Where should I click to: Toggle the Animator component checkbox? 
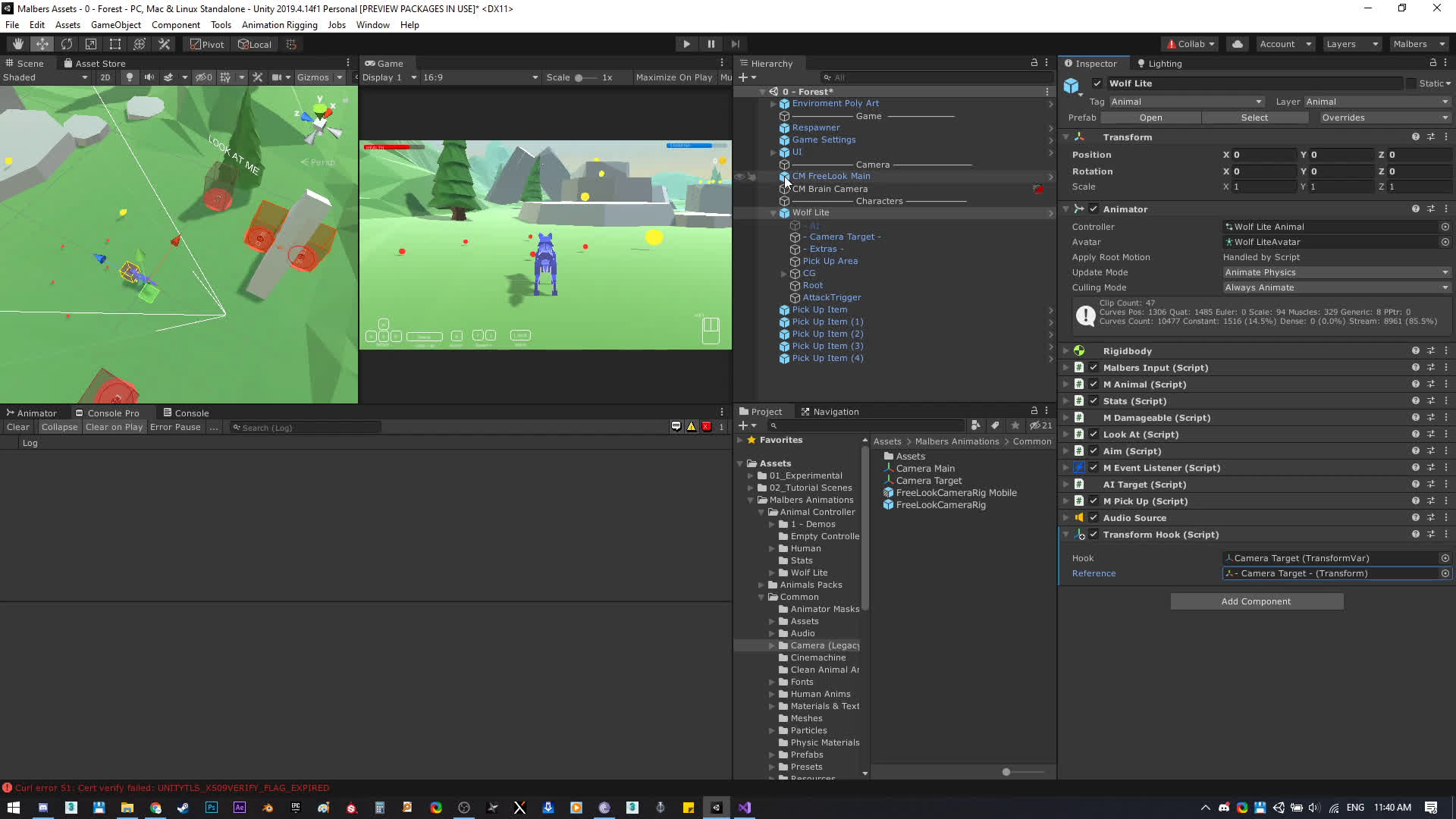coord(1094,209)
